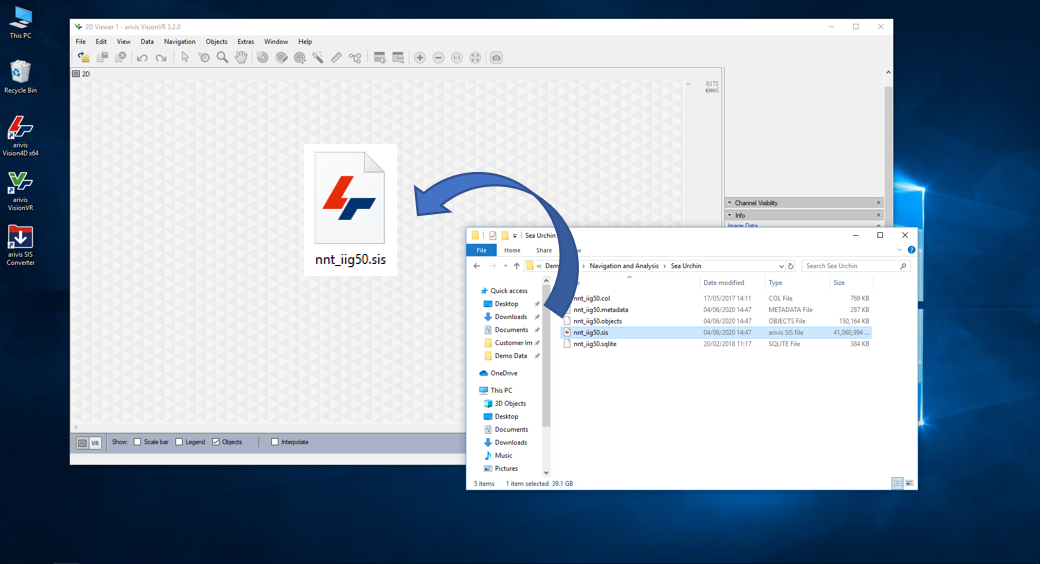Select the magnifier Zoom tool

click(222, 58)
